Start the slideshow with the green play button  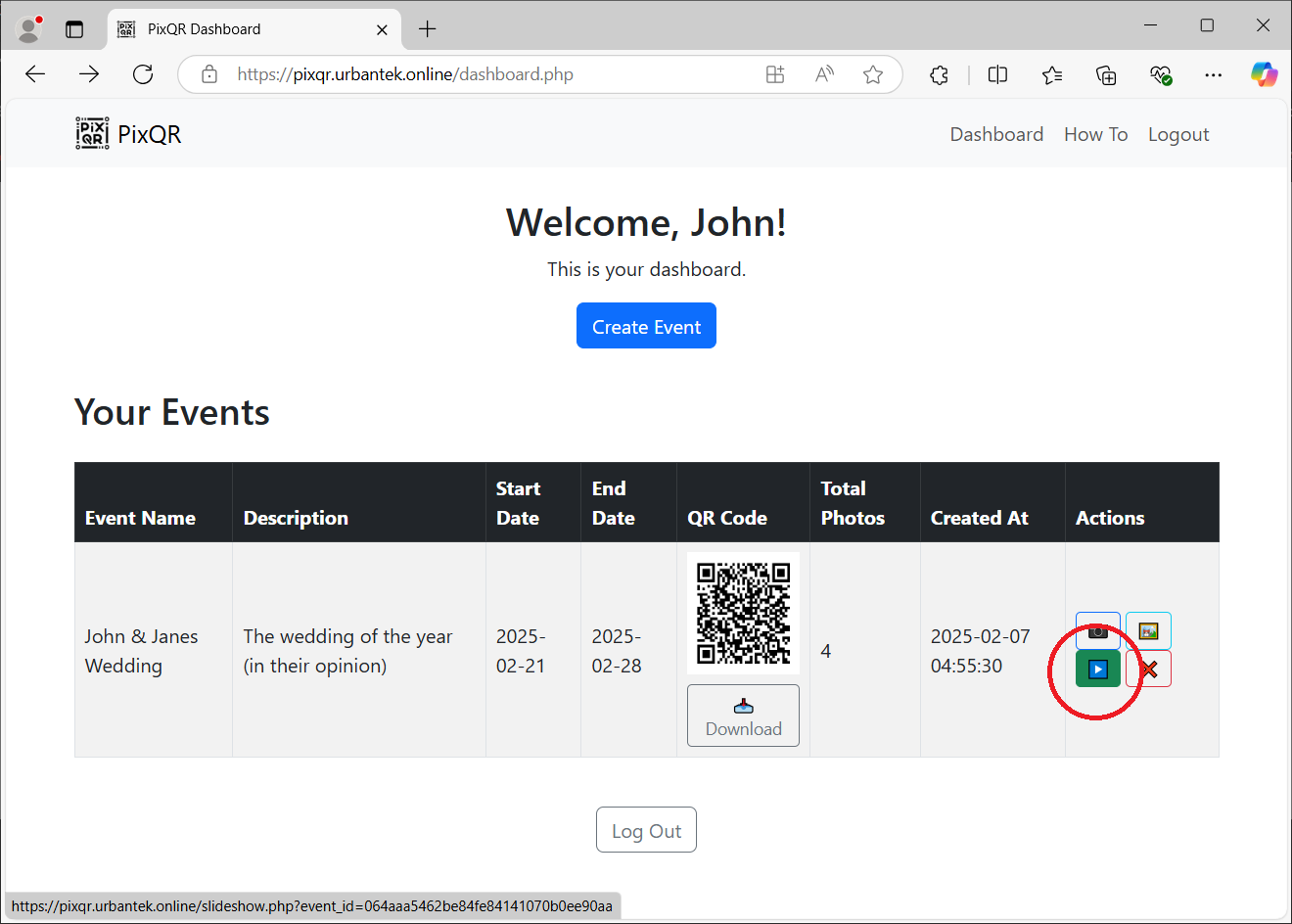[x=1097, y=670]
